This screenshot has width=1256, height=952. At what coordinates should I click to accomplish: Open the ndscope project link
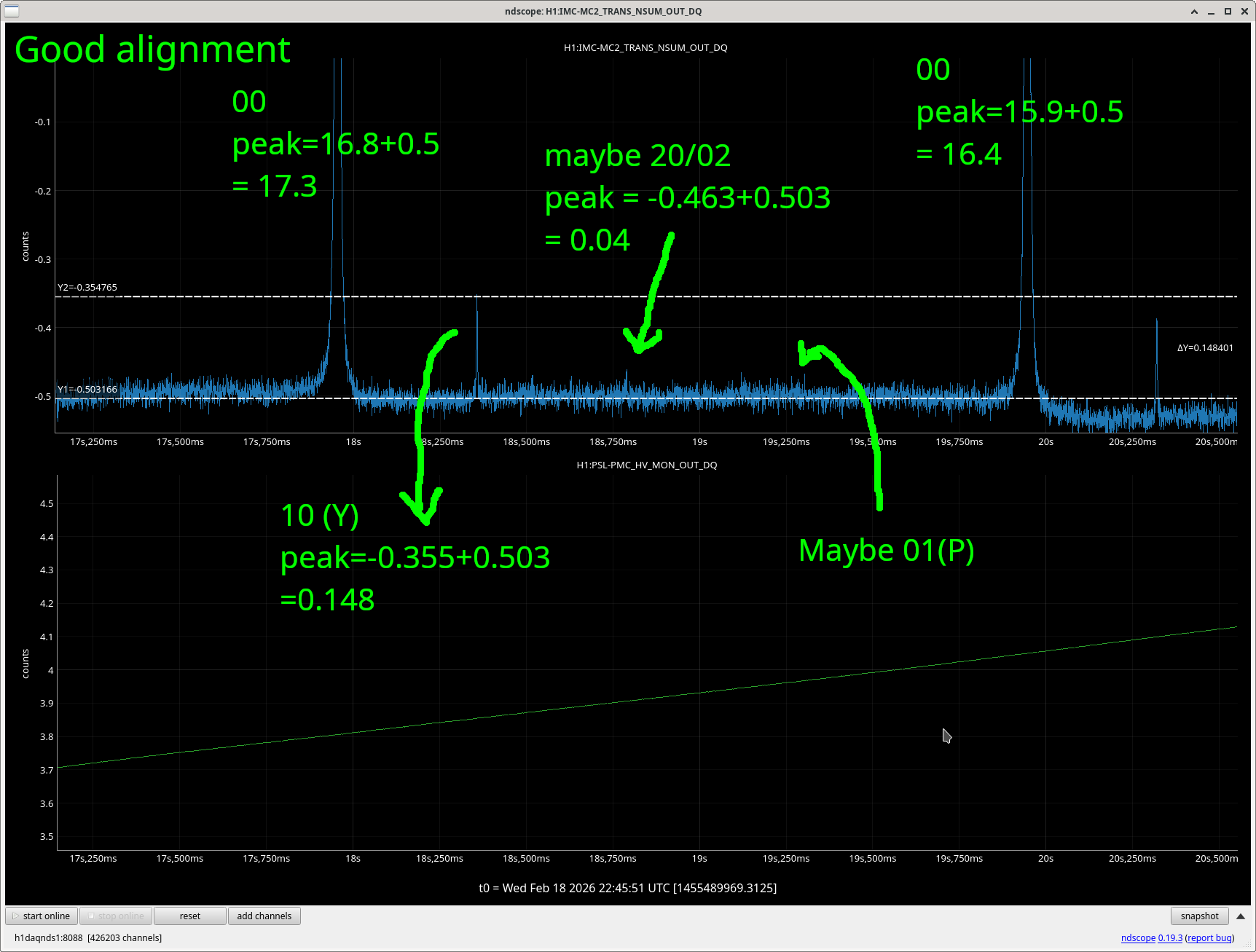[1137, 937]
